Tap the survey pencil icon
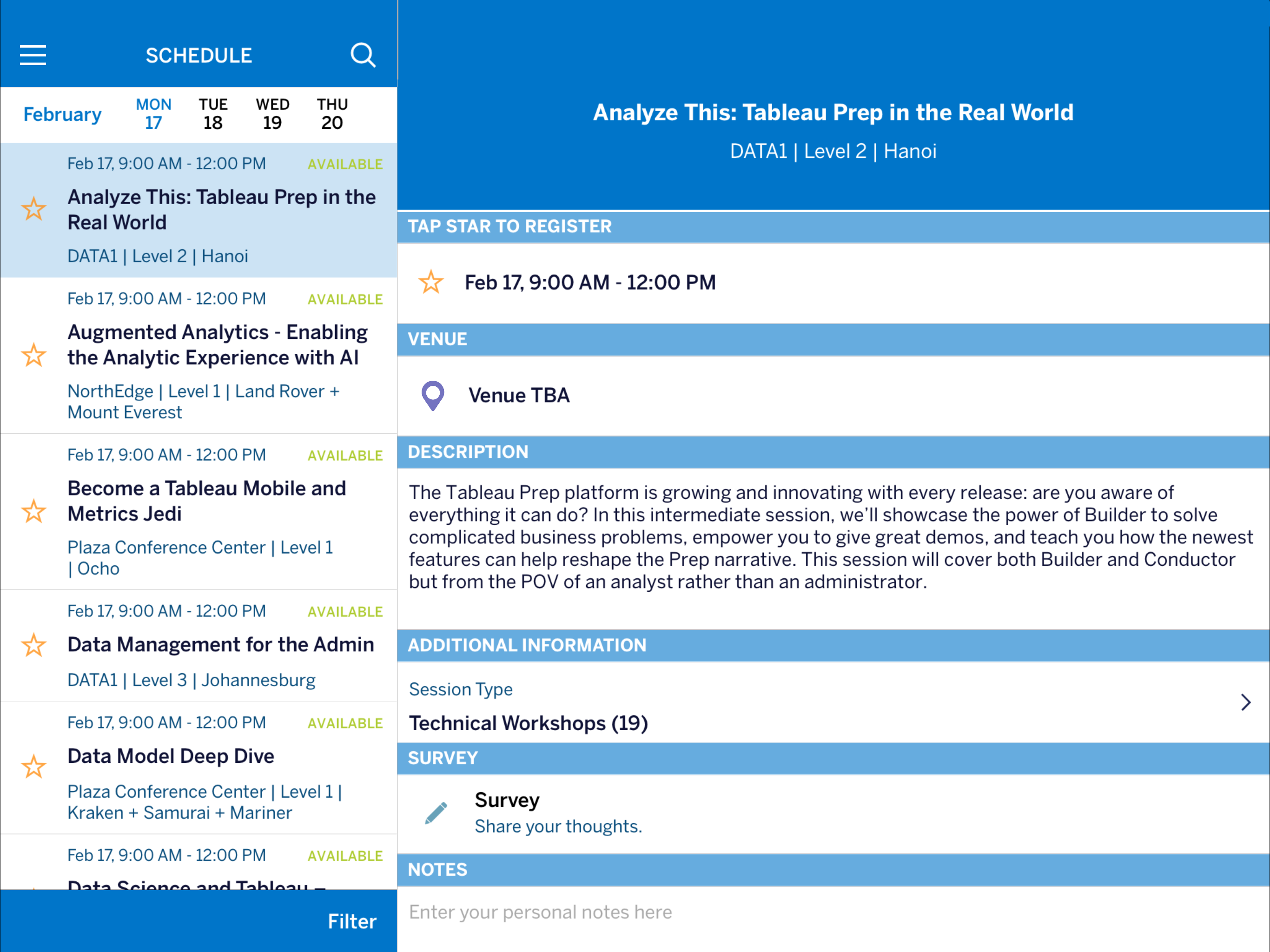The image size is (1270, 952). point(437,813)
